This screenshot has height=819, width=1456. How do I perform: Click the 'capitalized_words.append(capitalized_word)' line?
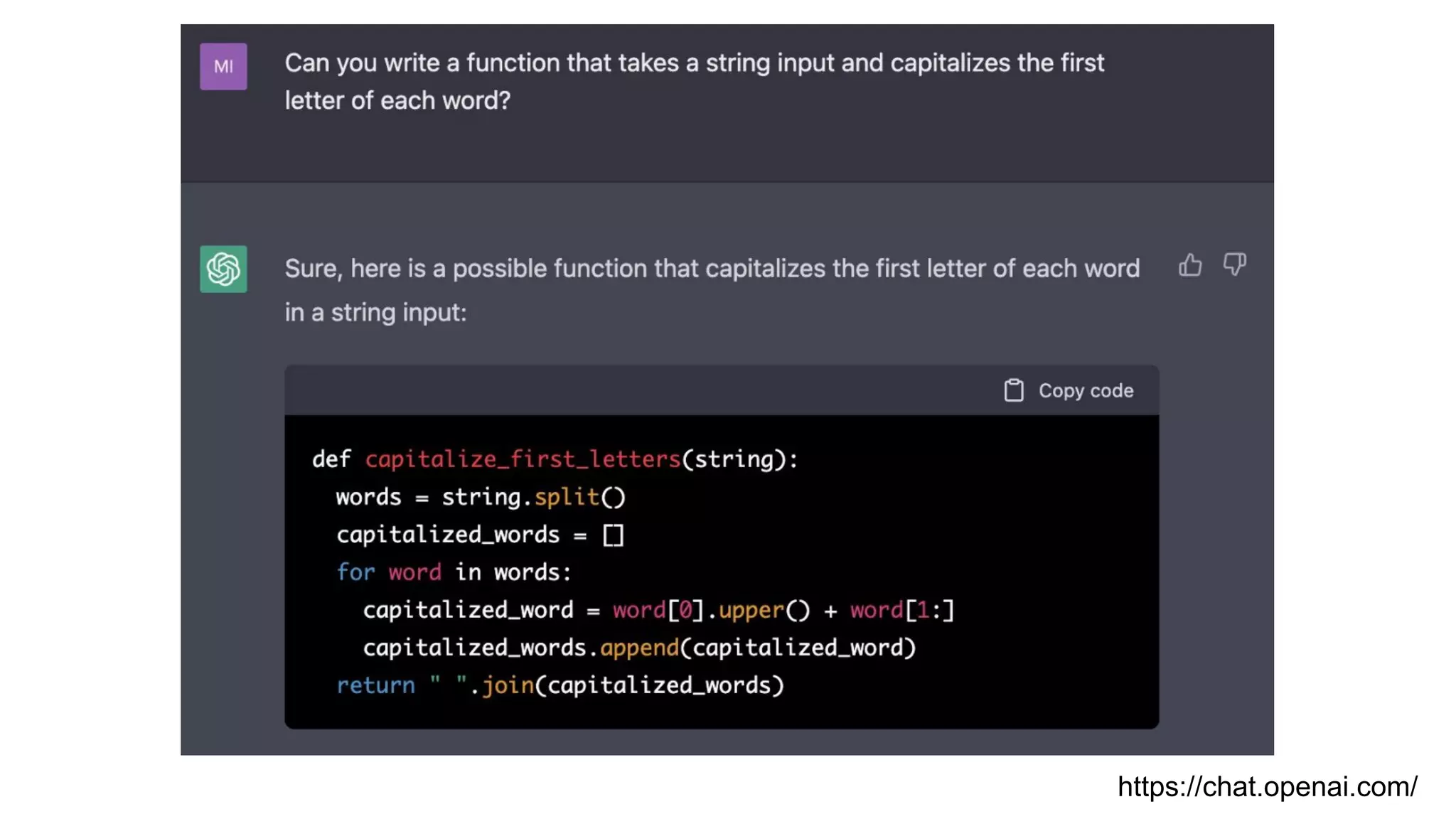[x=639, y=648]
